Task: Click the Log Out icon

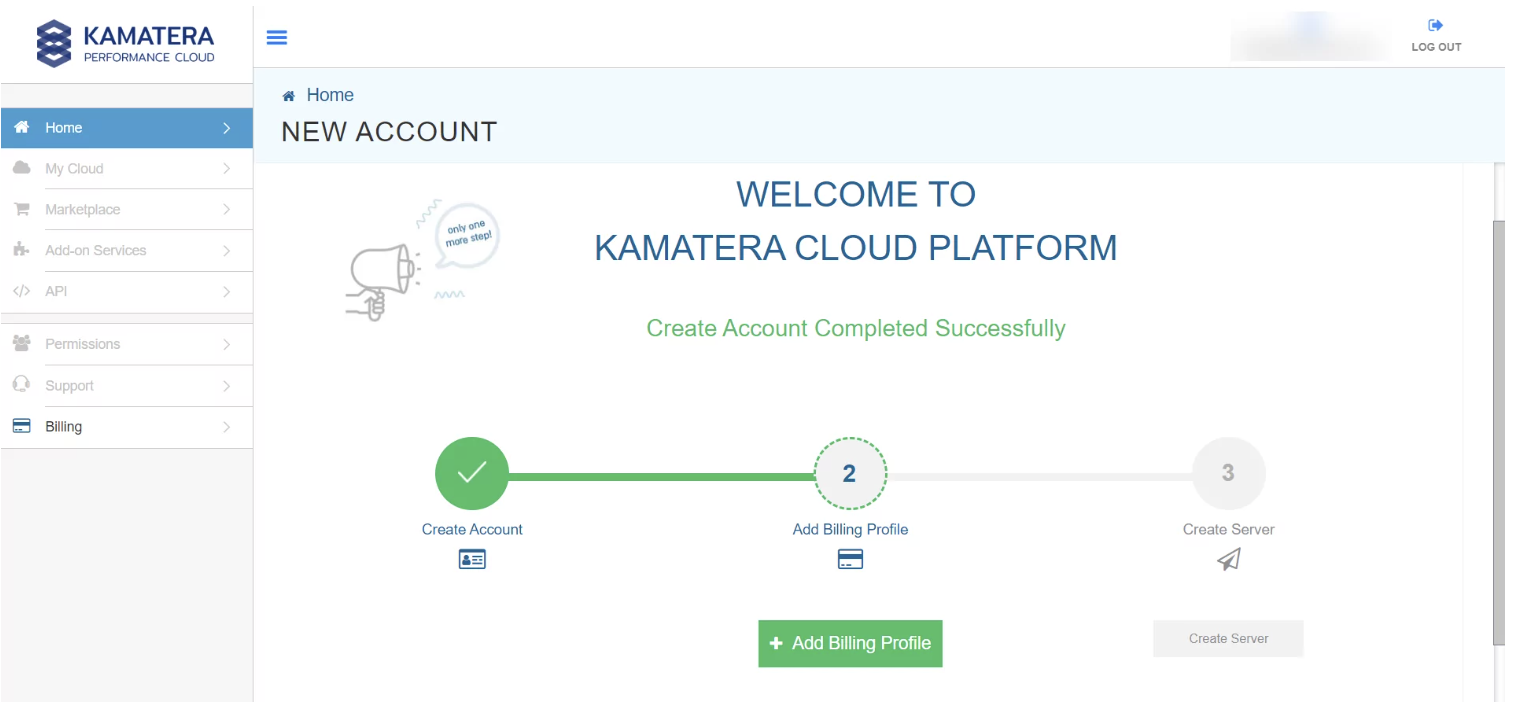Action: [1436, 25]
